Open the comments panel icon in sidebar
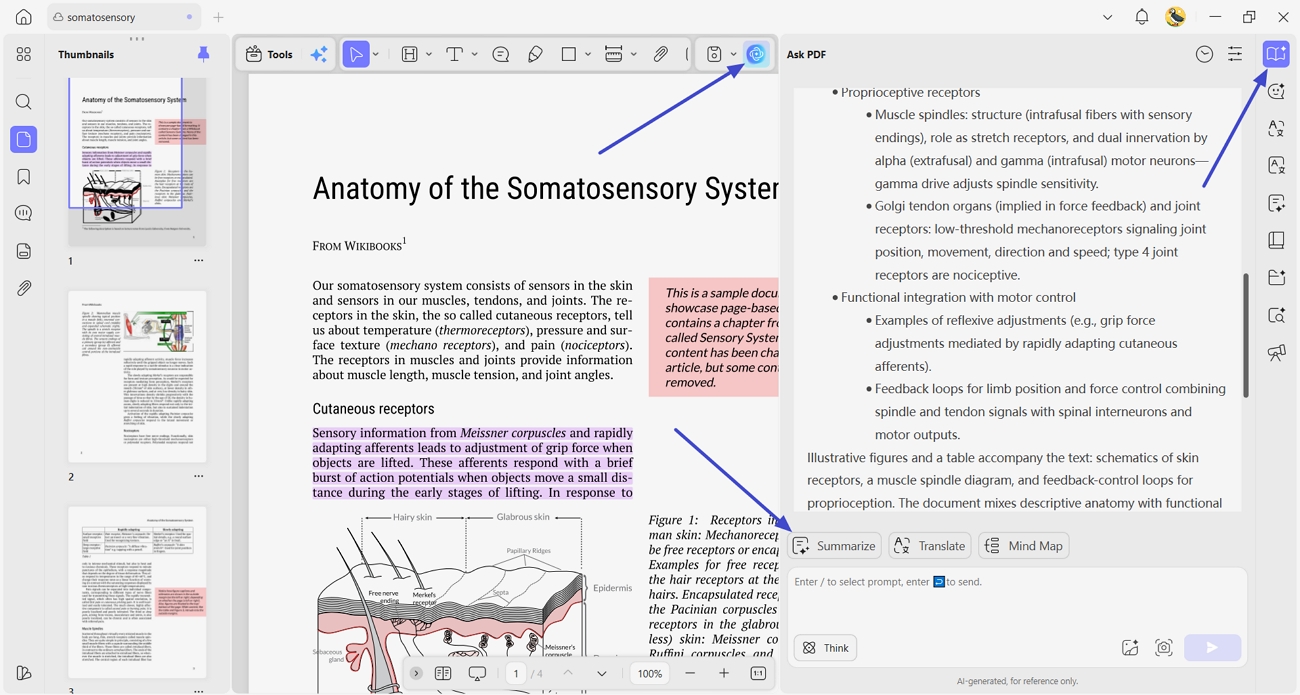Image resolution: width=1300 pixels, height=695 pixels. pos(23,213)
